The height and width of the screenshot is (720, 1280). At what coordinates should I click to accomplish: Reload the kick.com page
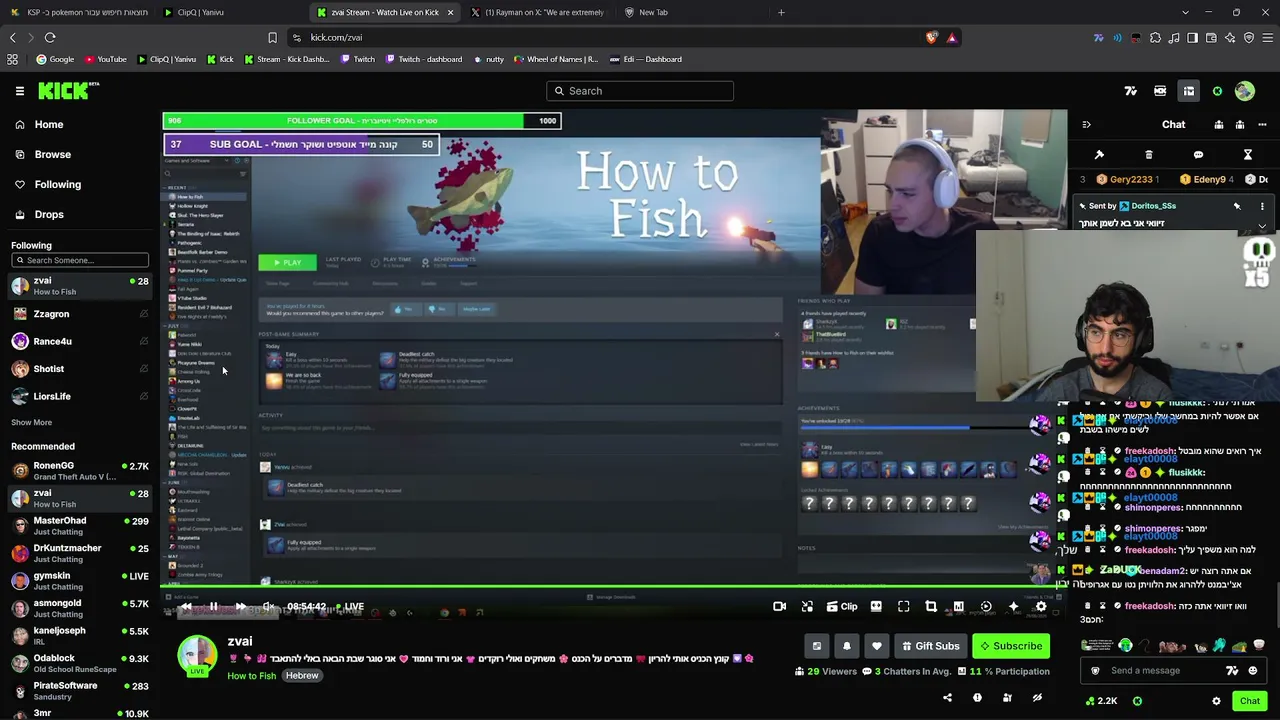(x=50, y=38)
